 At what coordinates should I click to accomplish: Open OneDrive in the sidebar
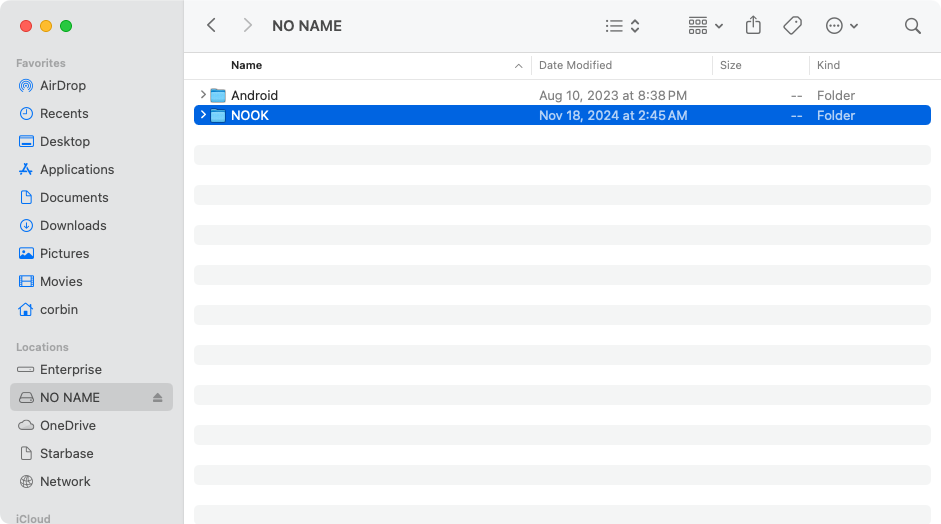[68, 426]
